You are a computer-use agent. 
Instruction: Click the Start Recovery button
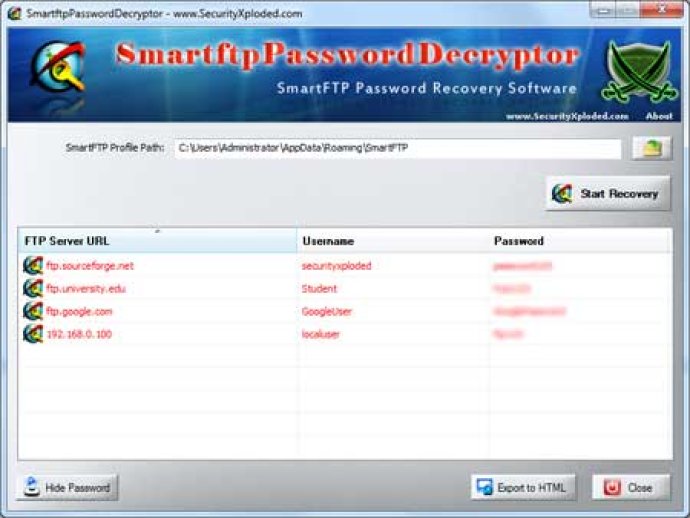608,194
